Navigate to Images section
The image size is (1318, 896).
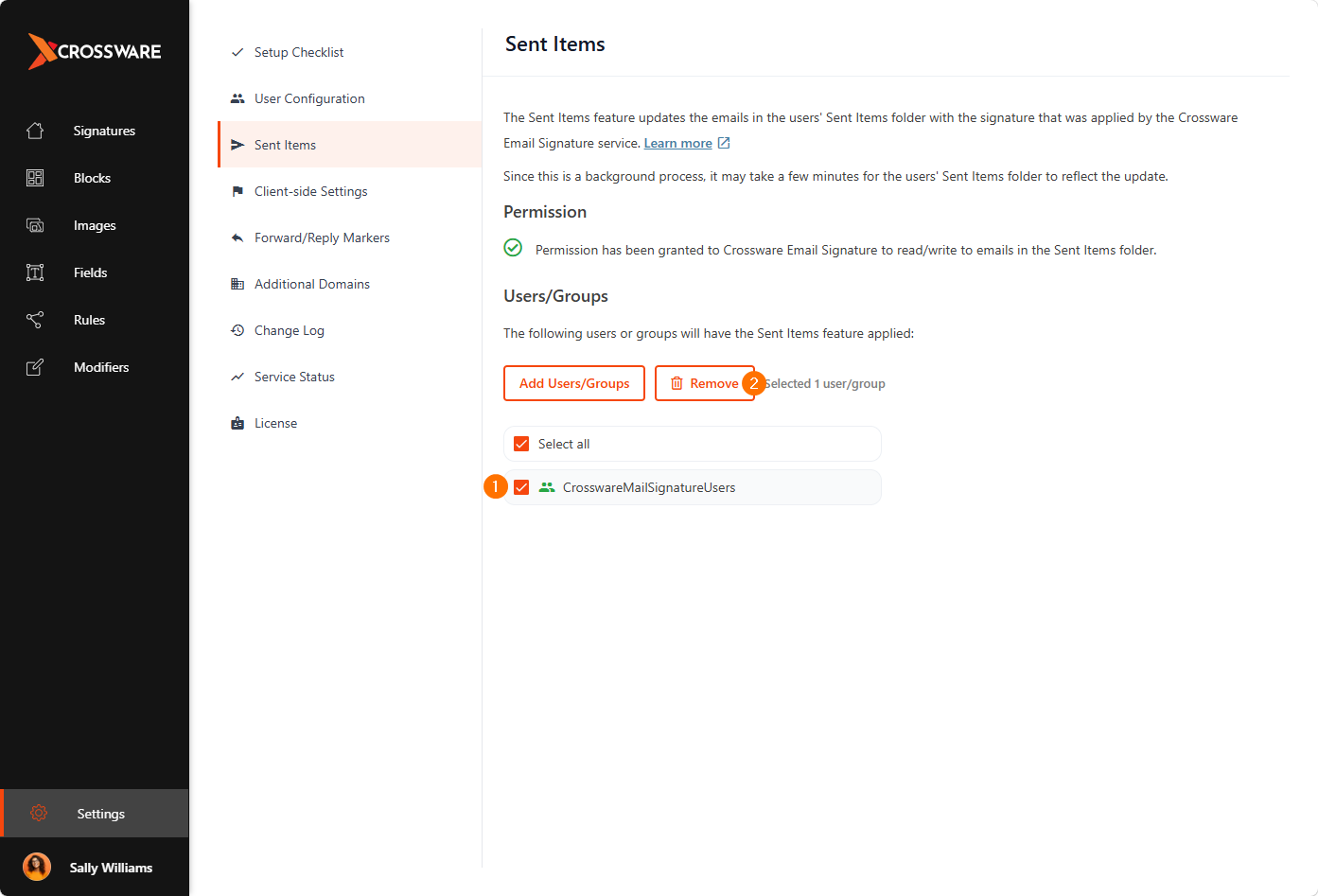[95, 225]
